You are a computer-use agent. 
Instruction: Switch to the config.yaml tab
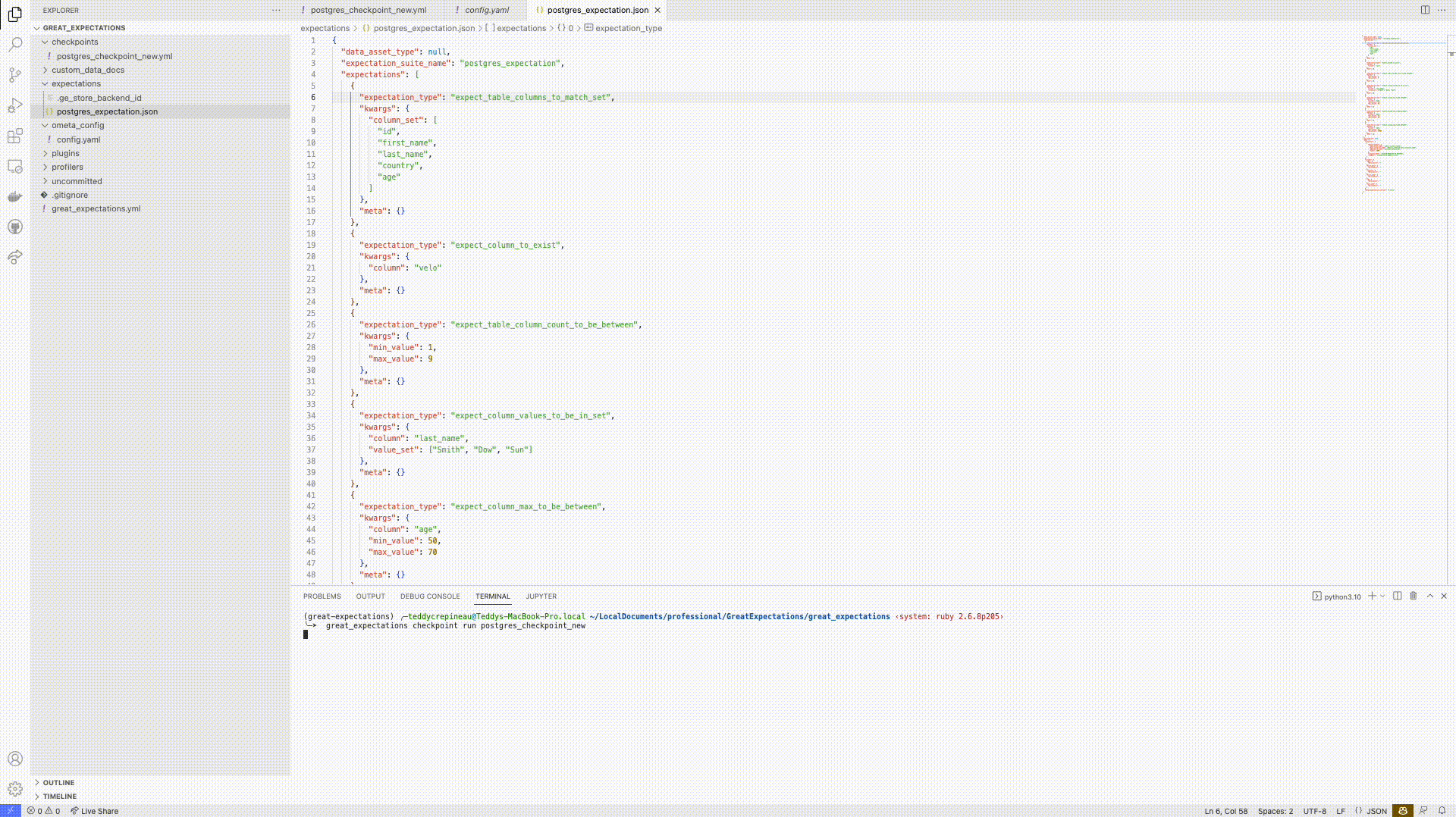(x=487, y=10)
